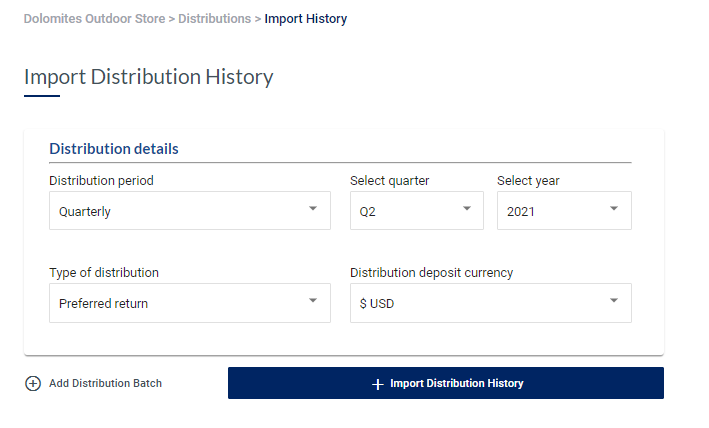The width and height of the screenshot is (709, 428).
Task: Click the Import Distribution History page title
Action: coord(148,77)
